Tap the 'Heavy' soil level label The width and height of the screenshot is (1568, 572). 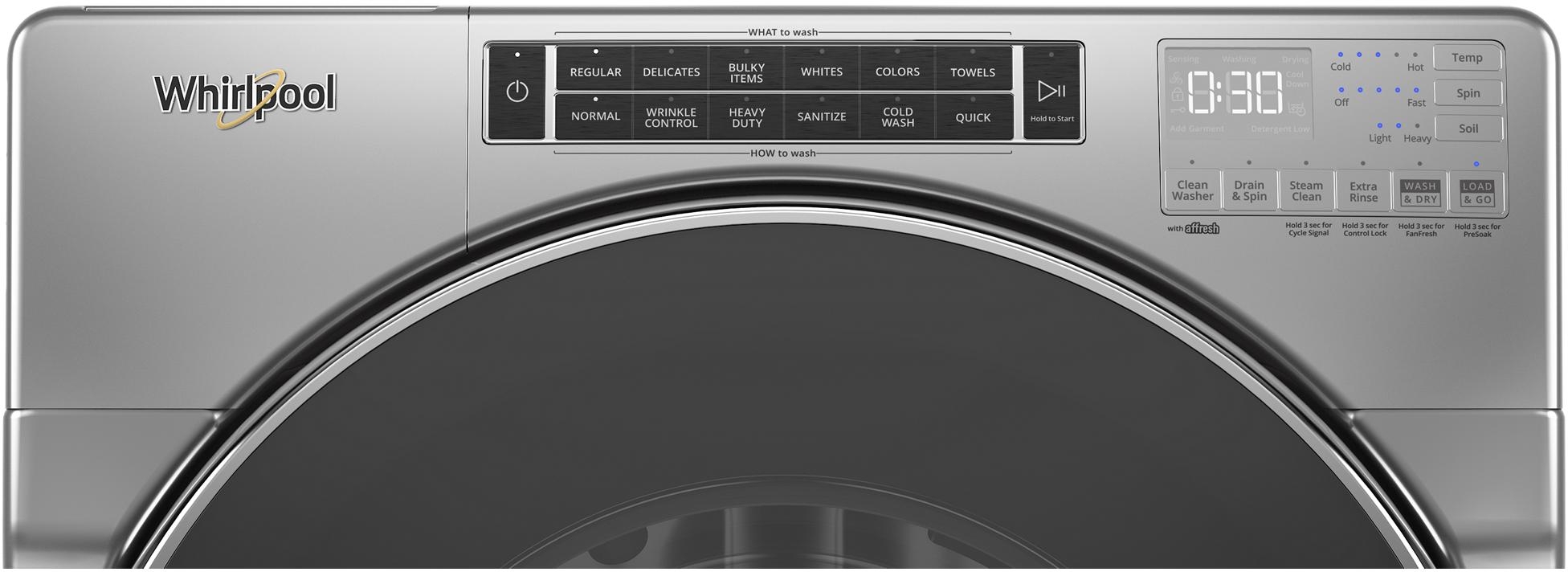(1417, 138)
